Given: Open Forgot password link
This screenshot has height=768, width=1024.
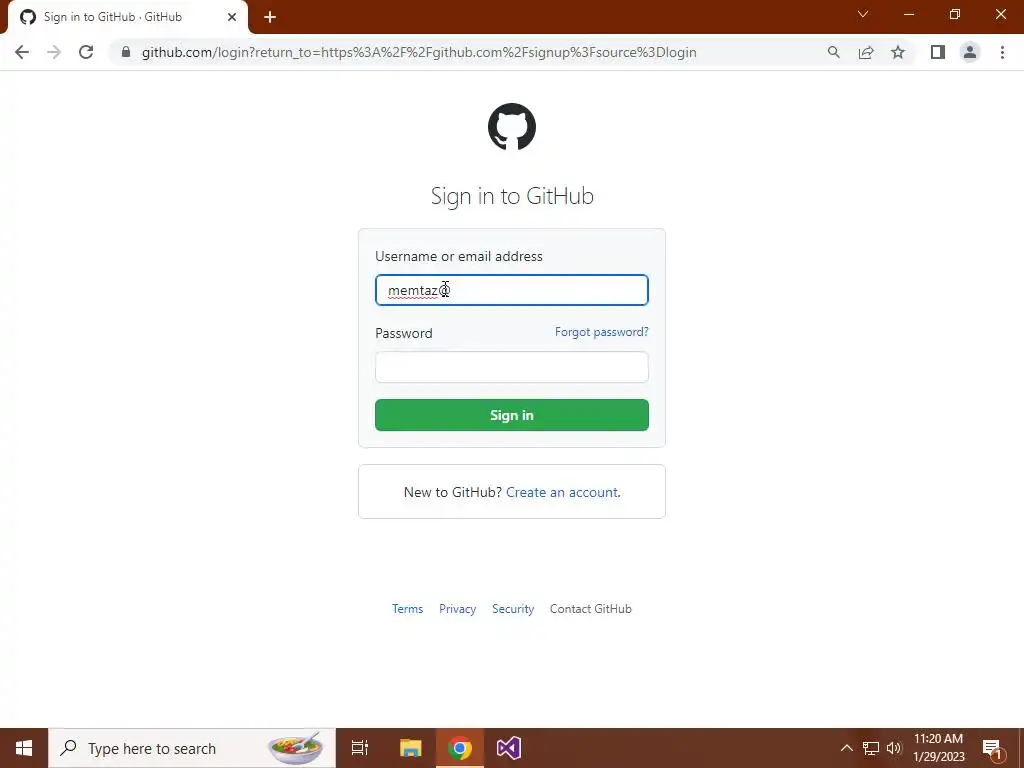Looking at the screenshot, I should [601, 332].
